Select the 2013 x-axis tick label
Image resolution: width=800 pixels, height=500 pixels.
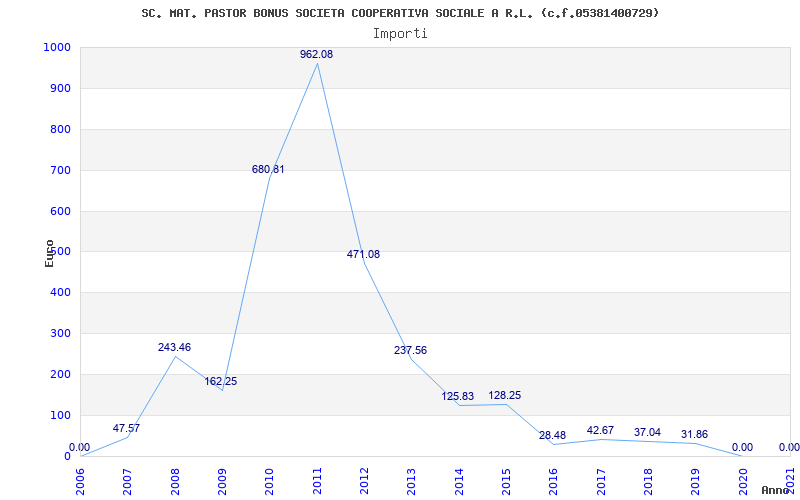point(412,481)
